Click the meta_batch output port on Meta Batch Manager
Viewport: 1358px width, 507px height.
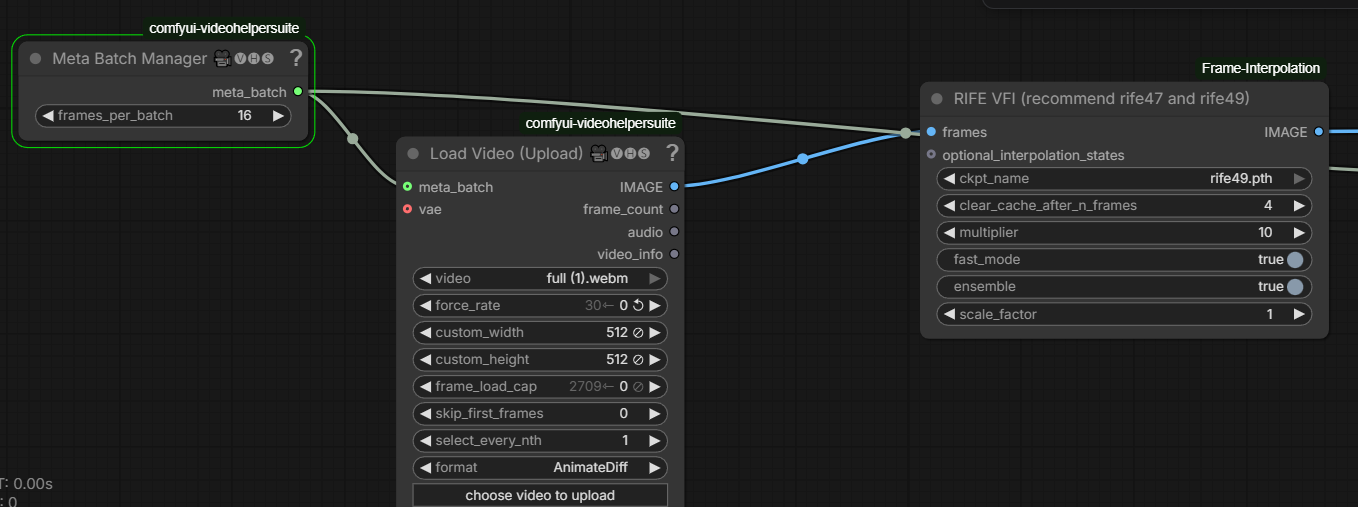point(298,92)
